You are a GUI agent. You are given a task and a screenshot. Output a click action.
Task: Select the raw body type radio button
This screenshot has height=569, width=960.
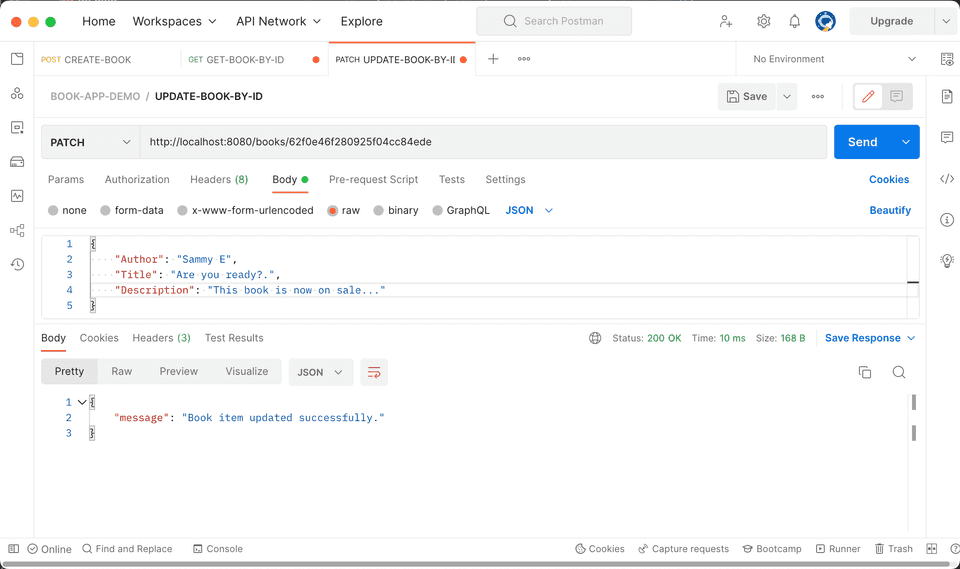click(x=333, y=211)
